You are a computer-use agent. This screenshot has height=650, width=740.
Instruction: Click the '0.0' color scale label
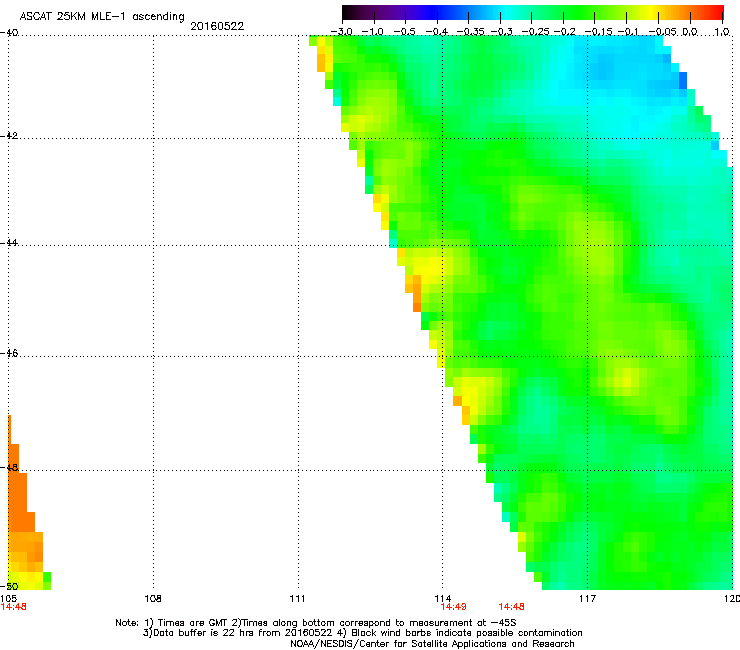[x=690, y=32]
